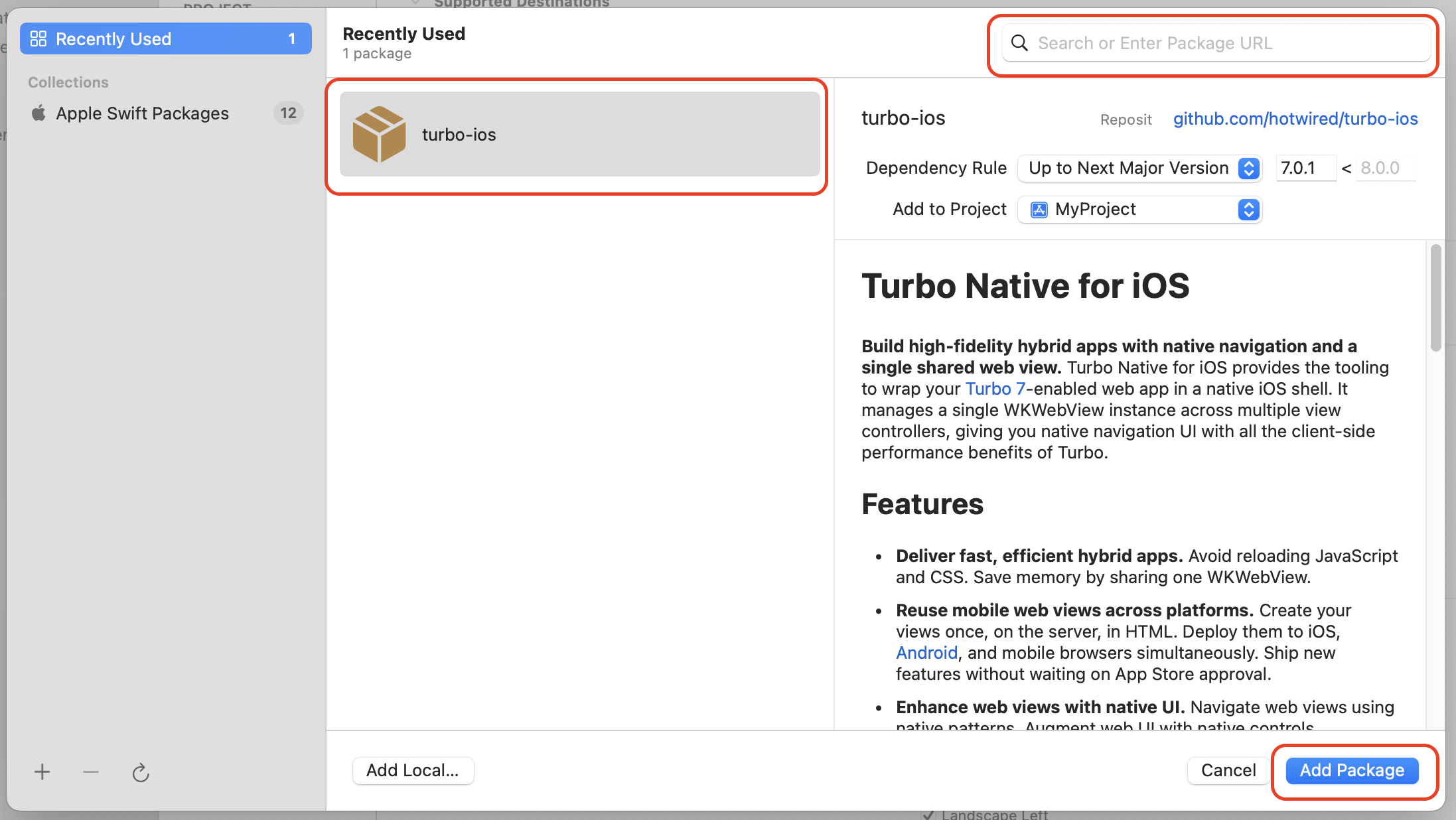The height and width of the screenshot is (820, 1456).
Task: Click the turbo-ios title in details pane
Action: (903, 119)
